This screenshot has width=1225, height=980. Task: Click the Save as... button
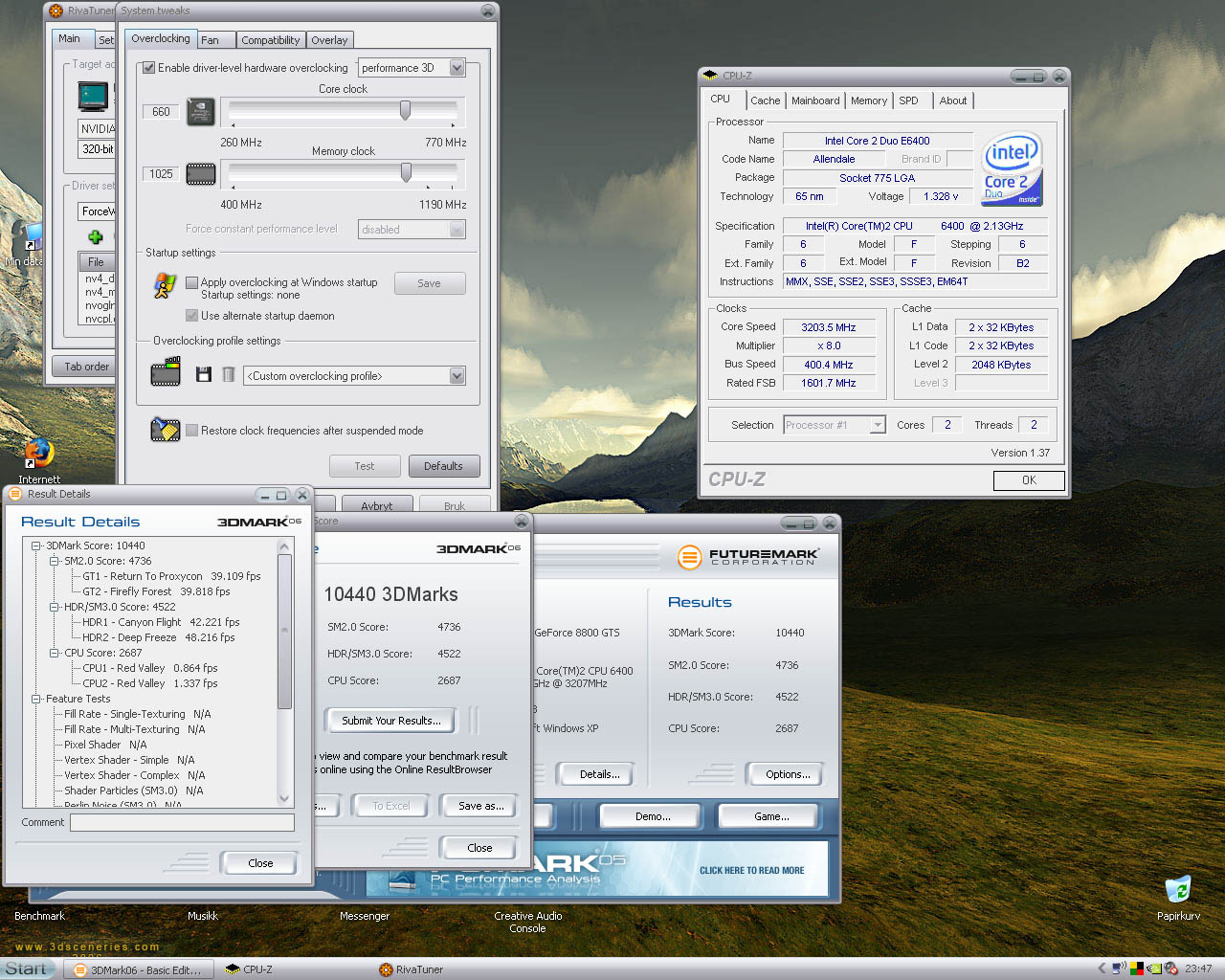[480, 806]
